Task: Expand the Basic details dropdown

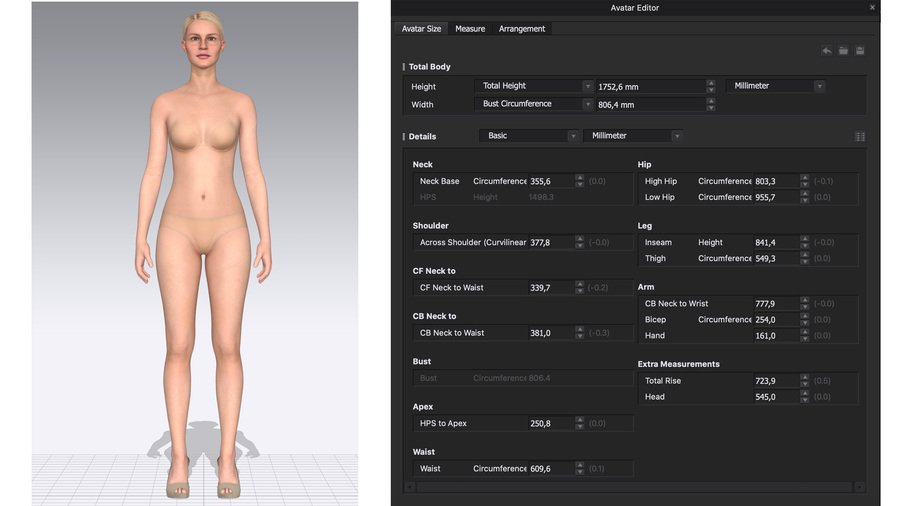Action: click(529, 136)
